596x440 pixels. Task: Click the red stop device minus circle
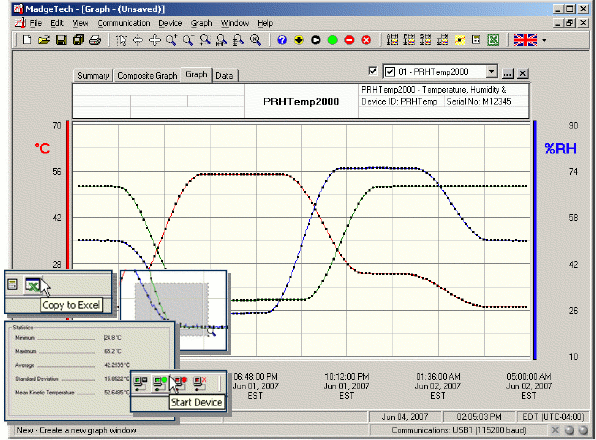349,40
